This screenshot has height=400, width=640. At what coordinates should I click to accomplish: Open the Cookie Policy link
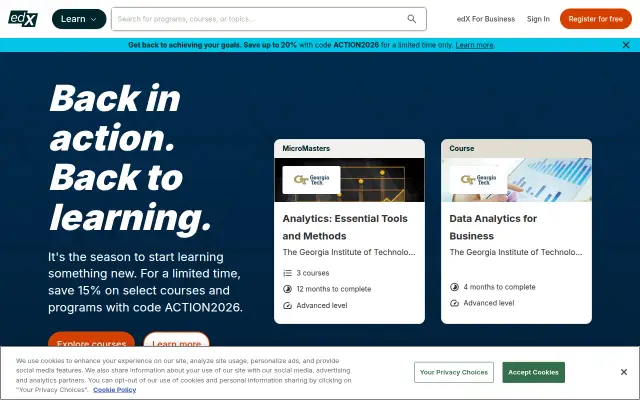point(115,390)
